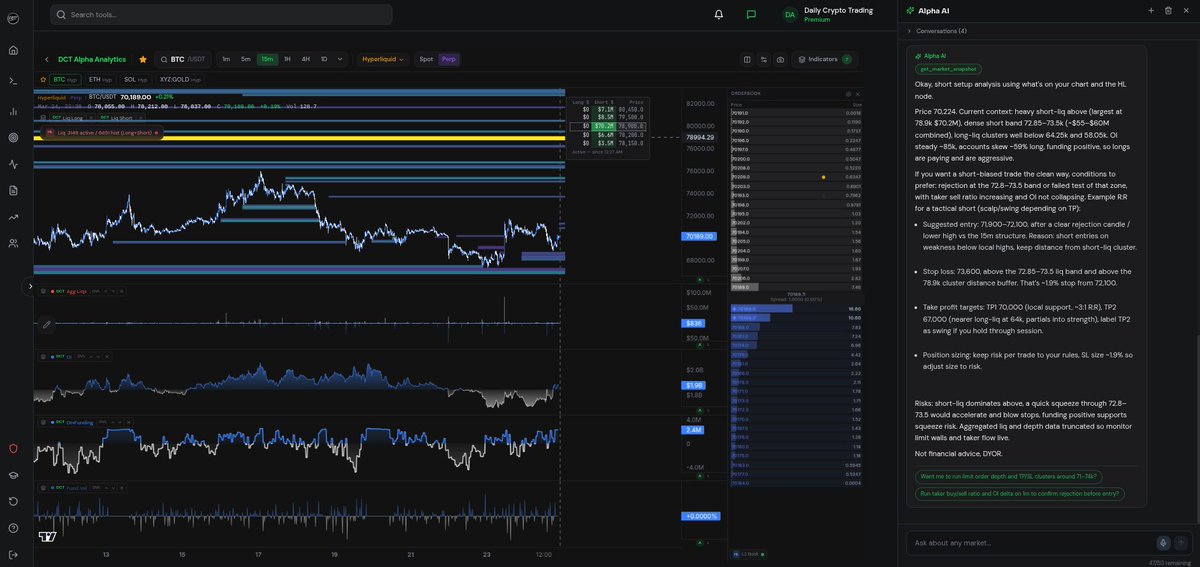The image size is (1200, 567).
Task: Take a chart snapshot with camera icon
Action: (x=781, y=59)
